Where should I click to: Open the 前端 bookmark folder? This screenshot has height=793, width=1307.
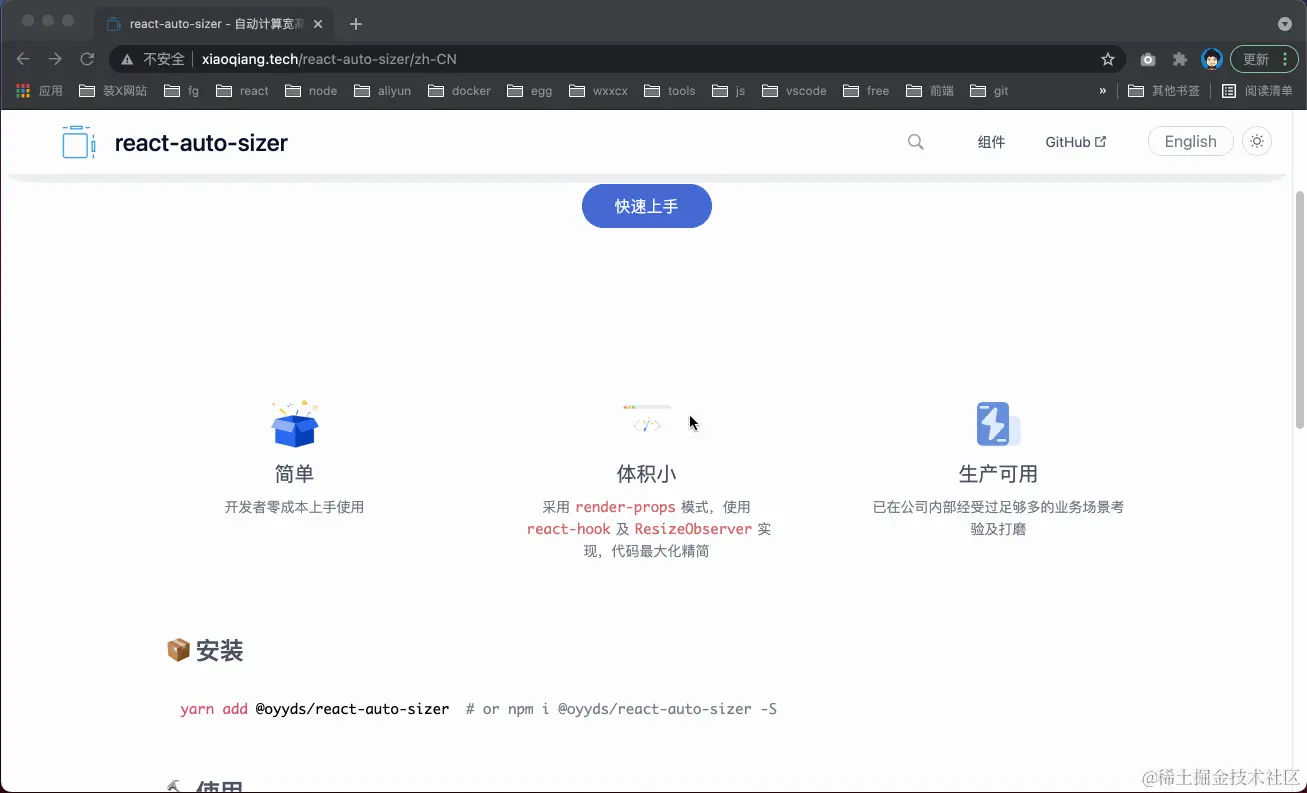click(930, 90)
